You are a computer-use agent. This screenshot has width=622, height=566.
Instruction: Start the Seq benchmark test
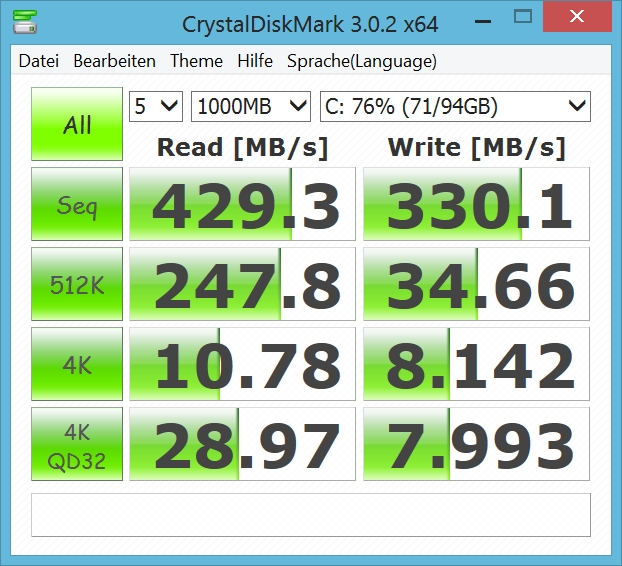click(x=77, y=204)
